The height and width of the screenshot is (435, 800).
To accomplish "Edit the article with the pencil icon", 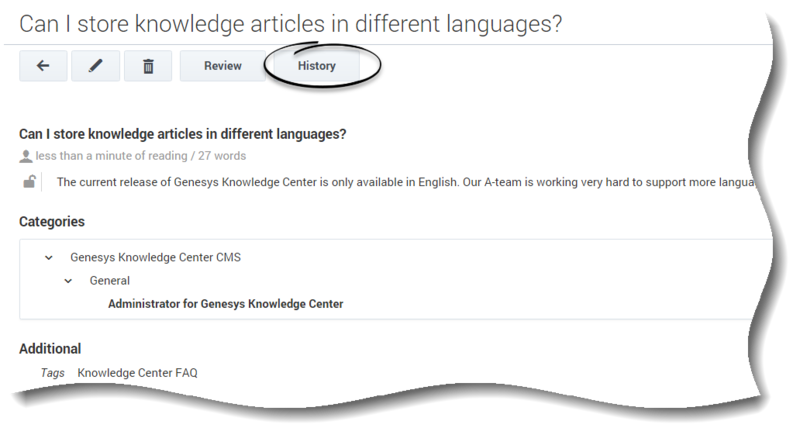I will point(95,66).
